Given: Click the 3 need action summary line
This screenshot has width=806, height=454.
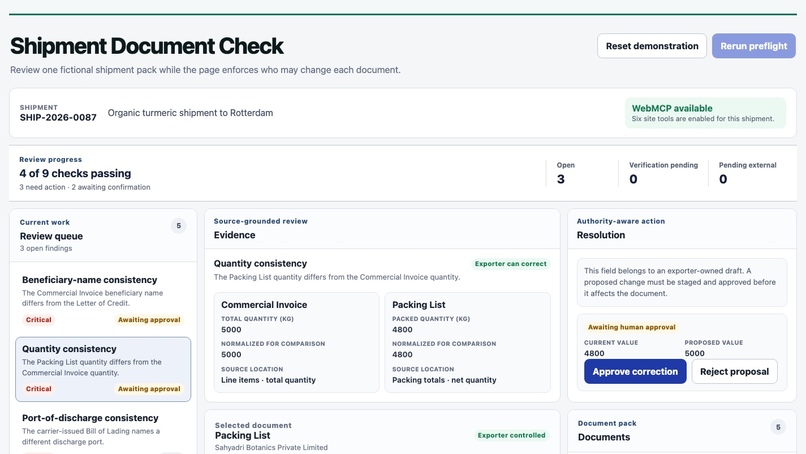Looking at the screenshot, I should click(85, 187).
